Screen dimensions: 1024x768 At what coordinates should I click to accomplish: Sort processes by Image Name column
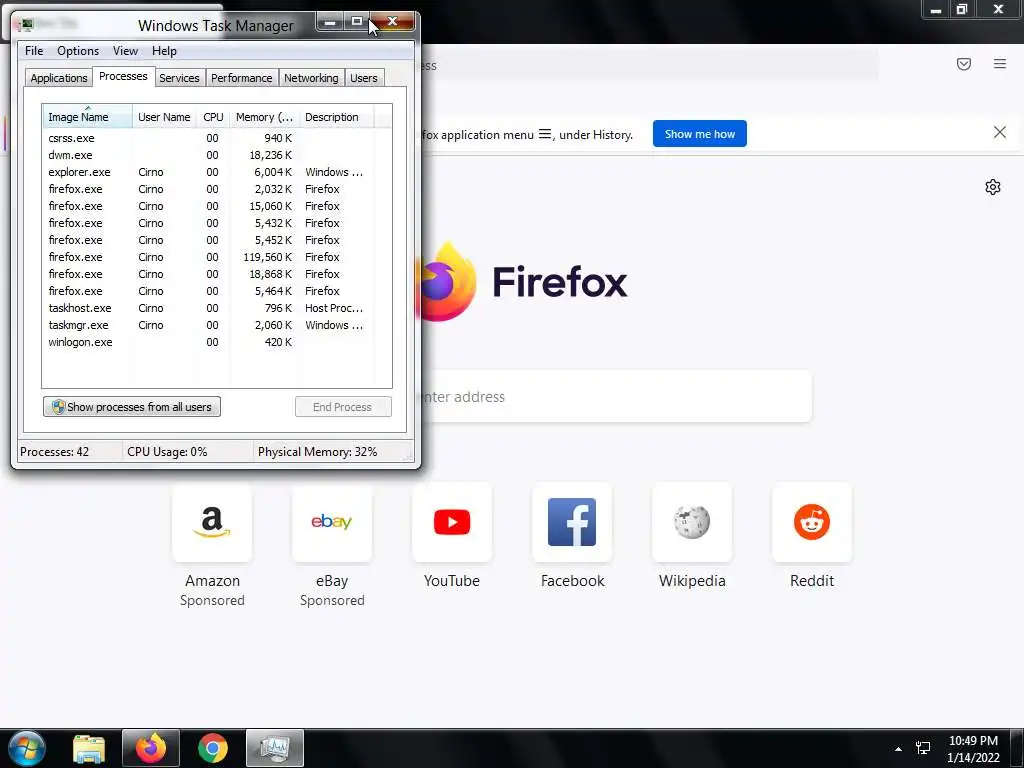coord(88,117)
